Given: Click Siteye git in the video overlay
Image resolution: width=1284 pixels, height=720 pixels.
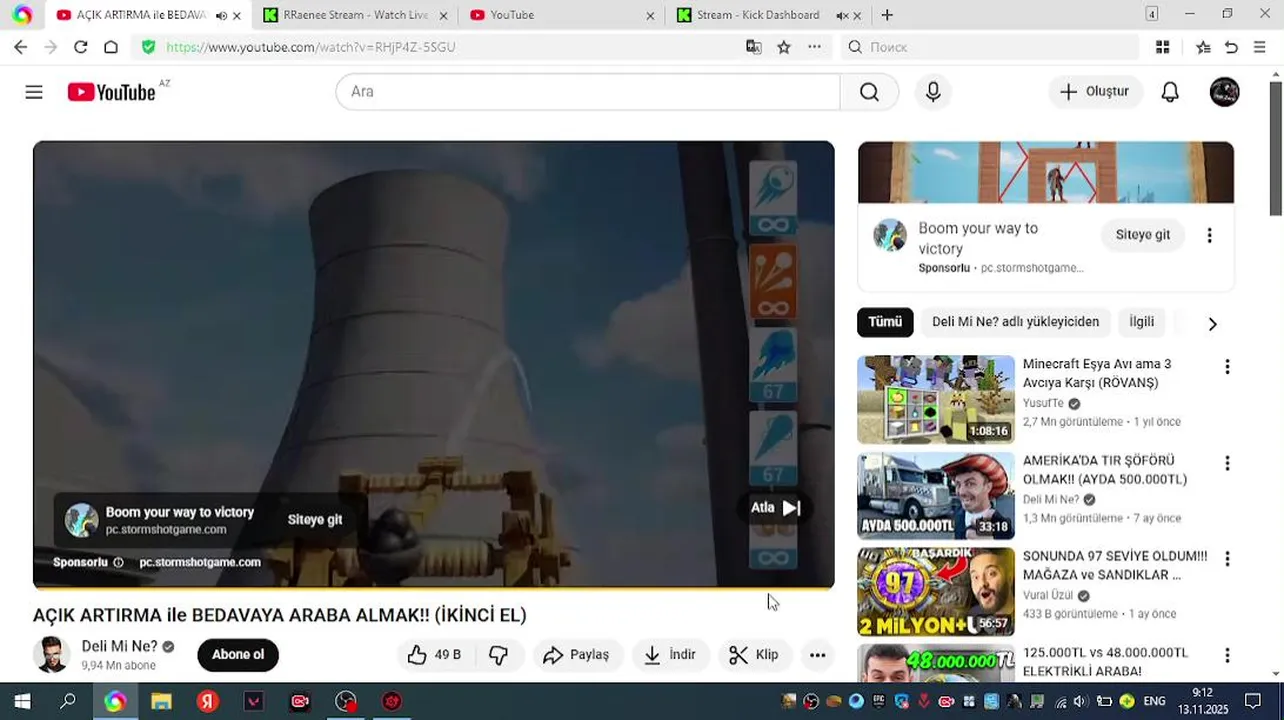Looking at the screenshot, I should (315, 520).
